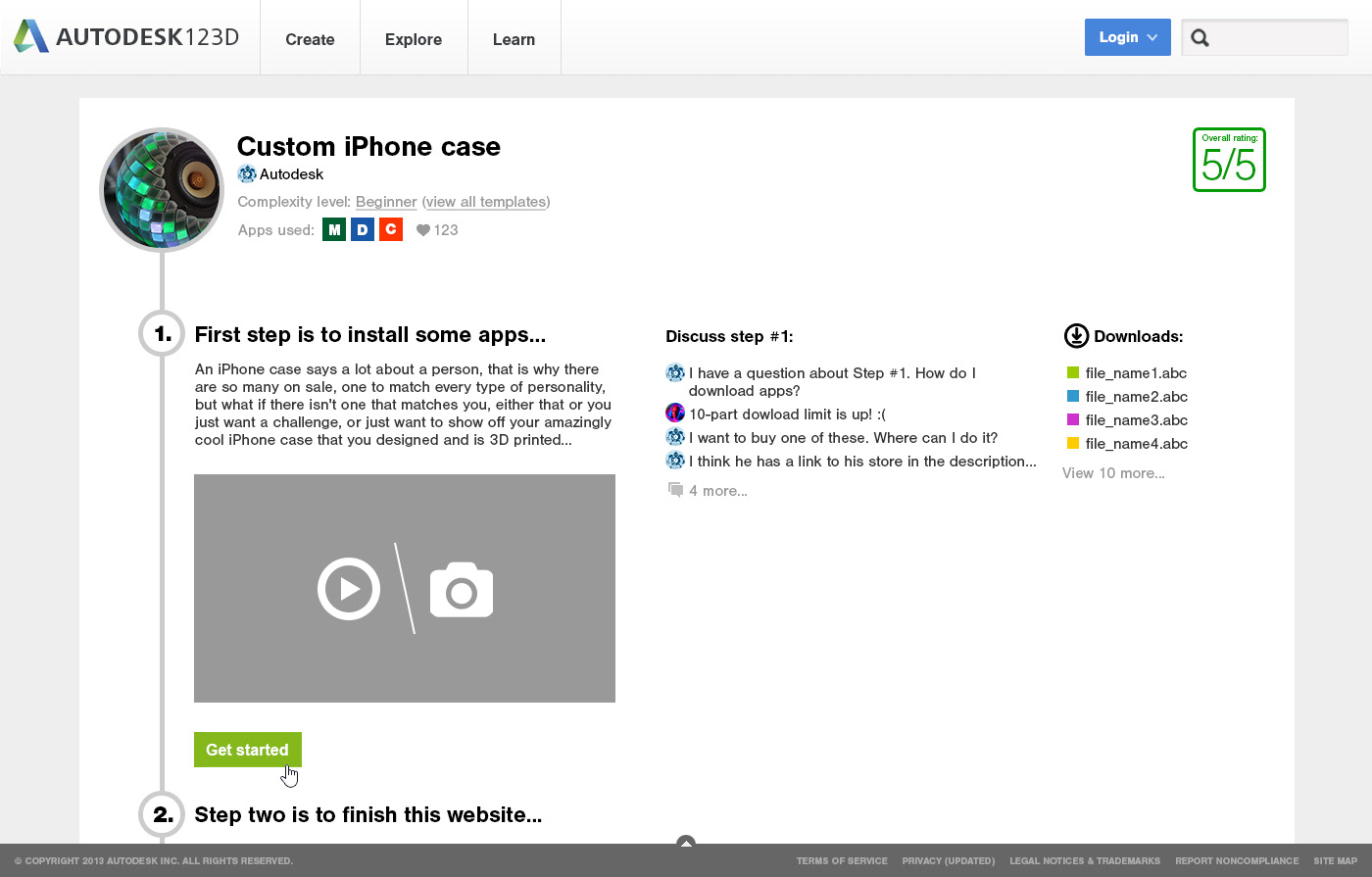The width and height of the screenshot is (1372, 877).
Task: Open comment '10-part dowload limit is up! :('
Action: (x=787, y=414)
